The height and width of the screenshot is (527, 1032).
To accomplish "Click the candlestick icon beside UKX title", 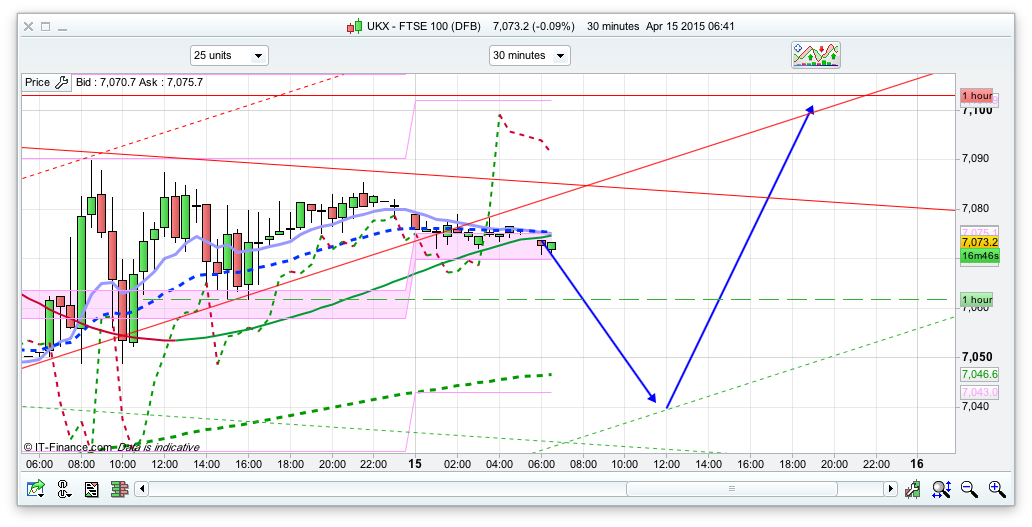I will coord(354,27).
